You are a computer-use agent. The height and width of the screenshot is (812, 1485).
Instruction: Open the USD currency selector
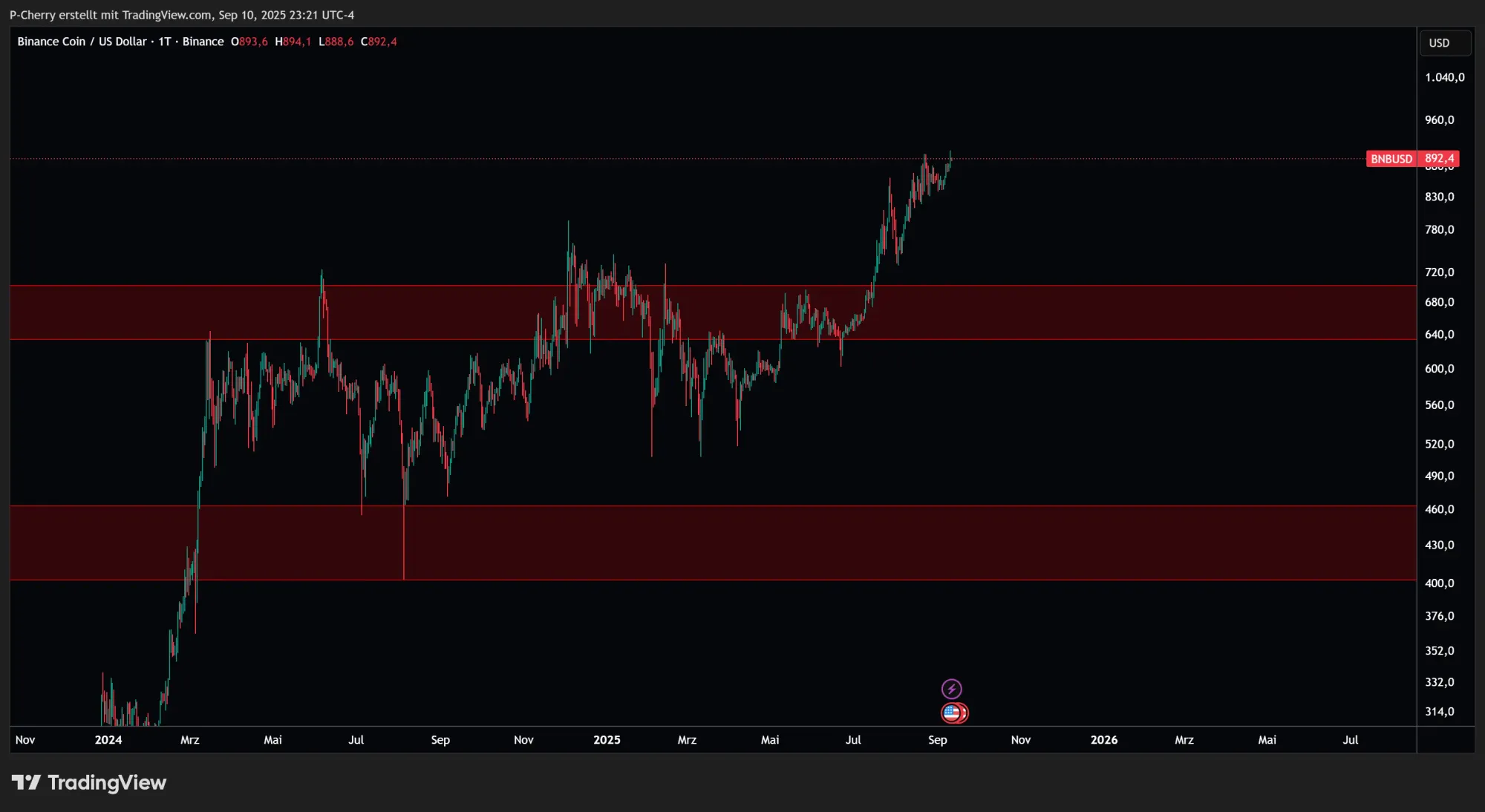pos(1444,43)
